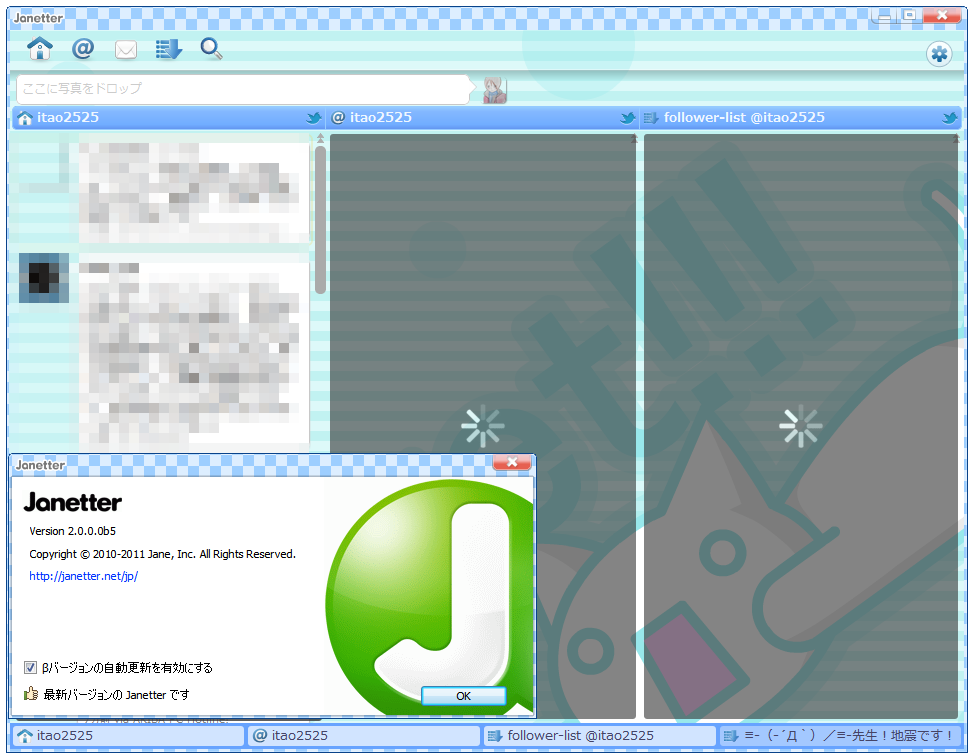Switch to bottom @ itao2525 tab

[x=364, y=736]
